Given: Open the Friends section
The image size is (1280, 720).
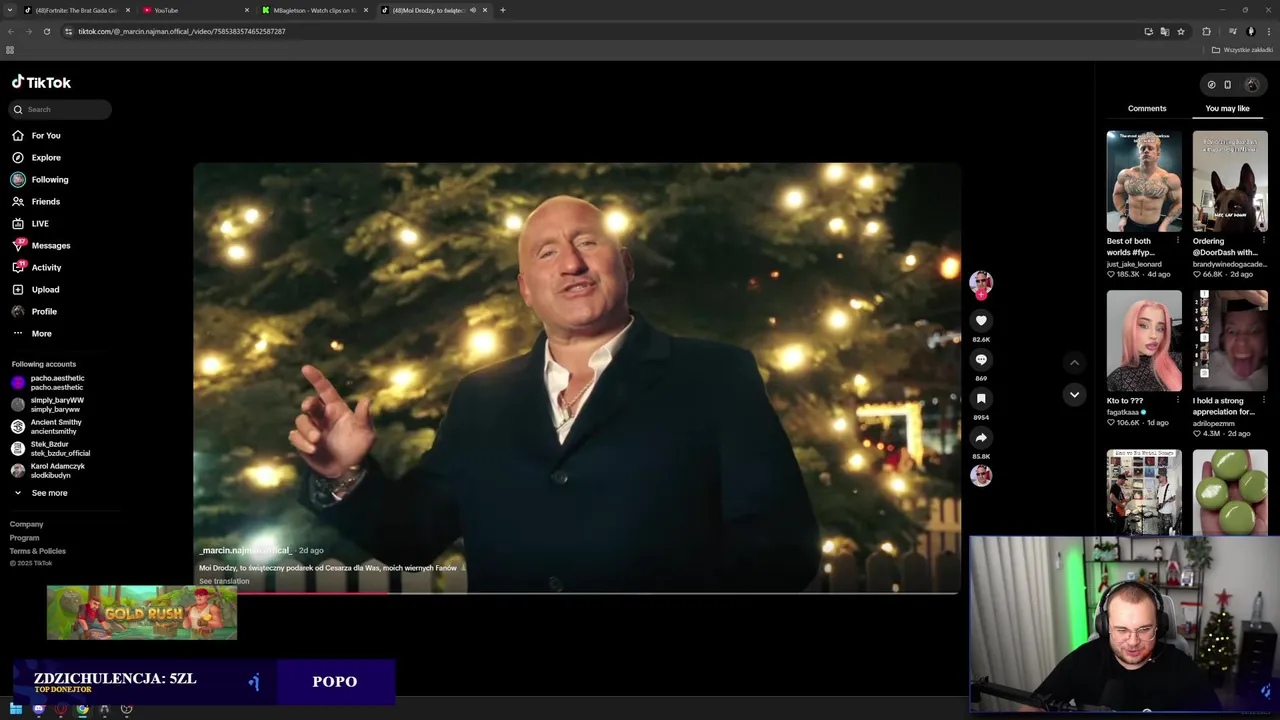Looking at the screenshot, I should 36,201.
